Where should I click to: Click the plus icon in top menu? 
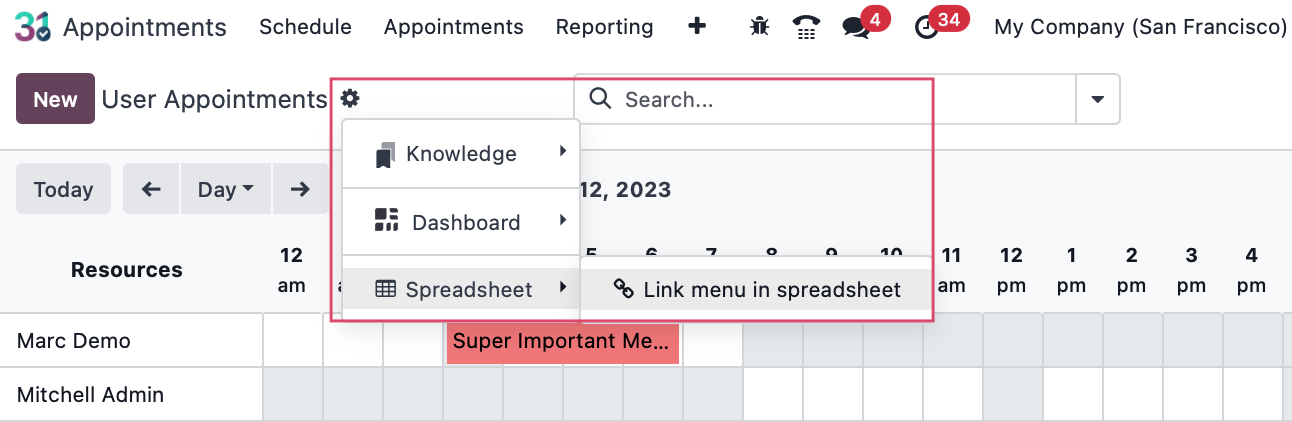pos(698,27)
